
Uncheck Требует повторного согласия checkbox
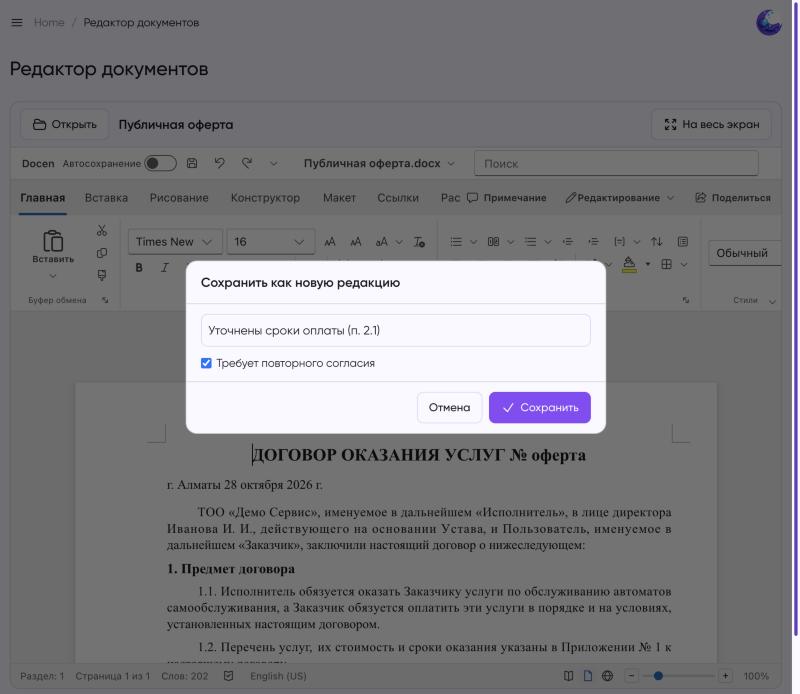[206, 363]
